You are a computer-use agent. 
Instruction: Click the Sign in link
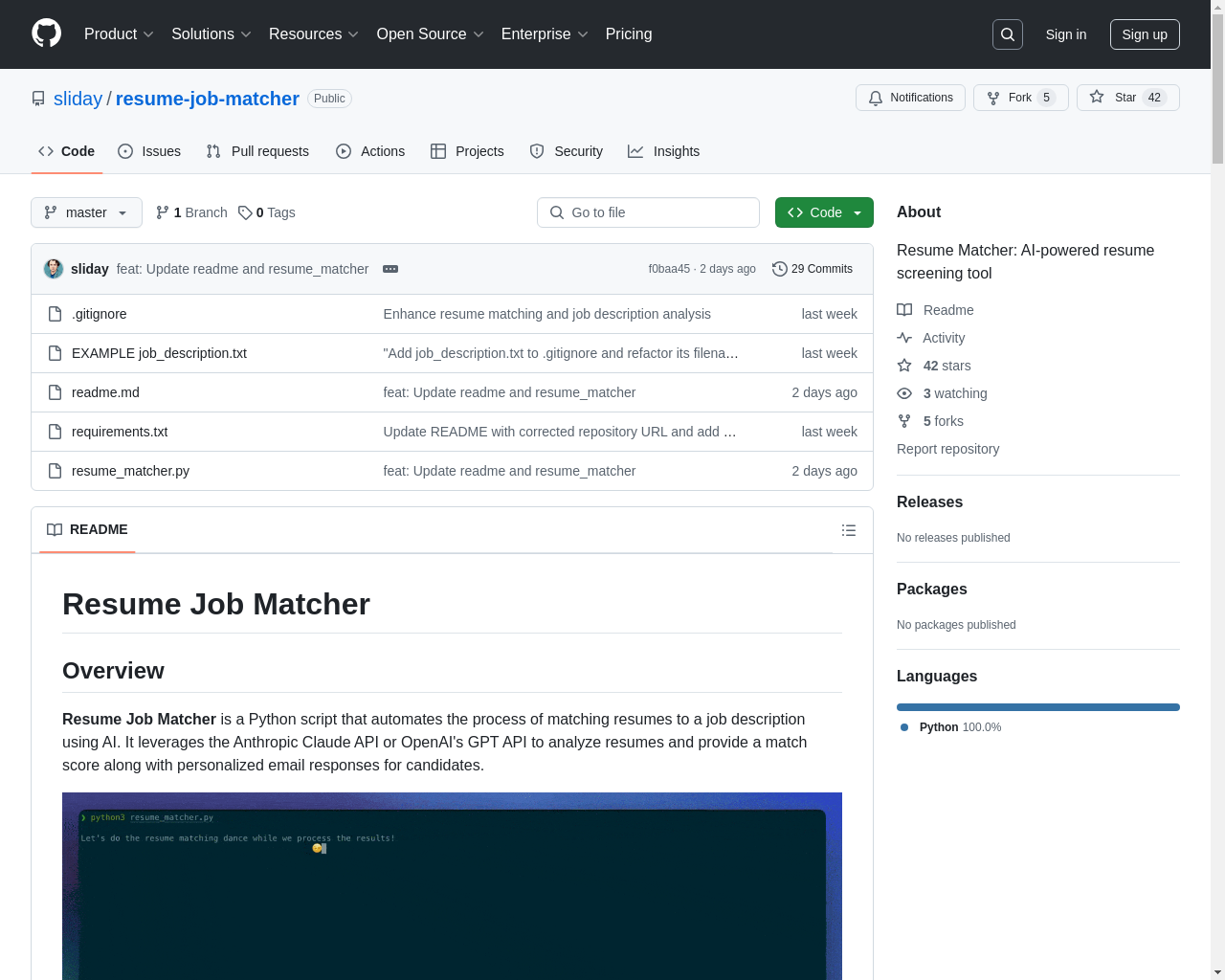[x=1066, y=34]
